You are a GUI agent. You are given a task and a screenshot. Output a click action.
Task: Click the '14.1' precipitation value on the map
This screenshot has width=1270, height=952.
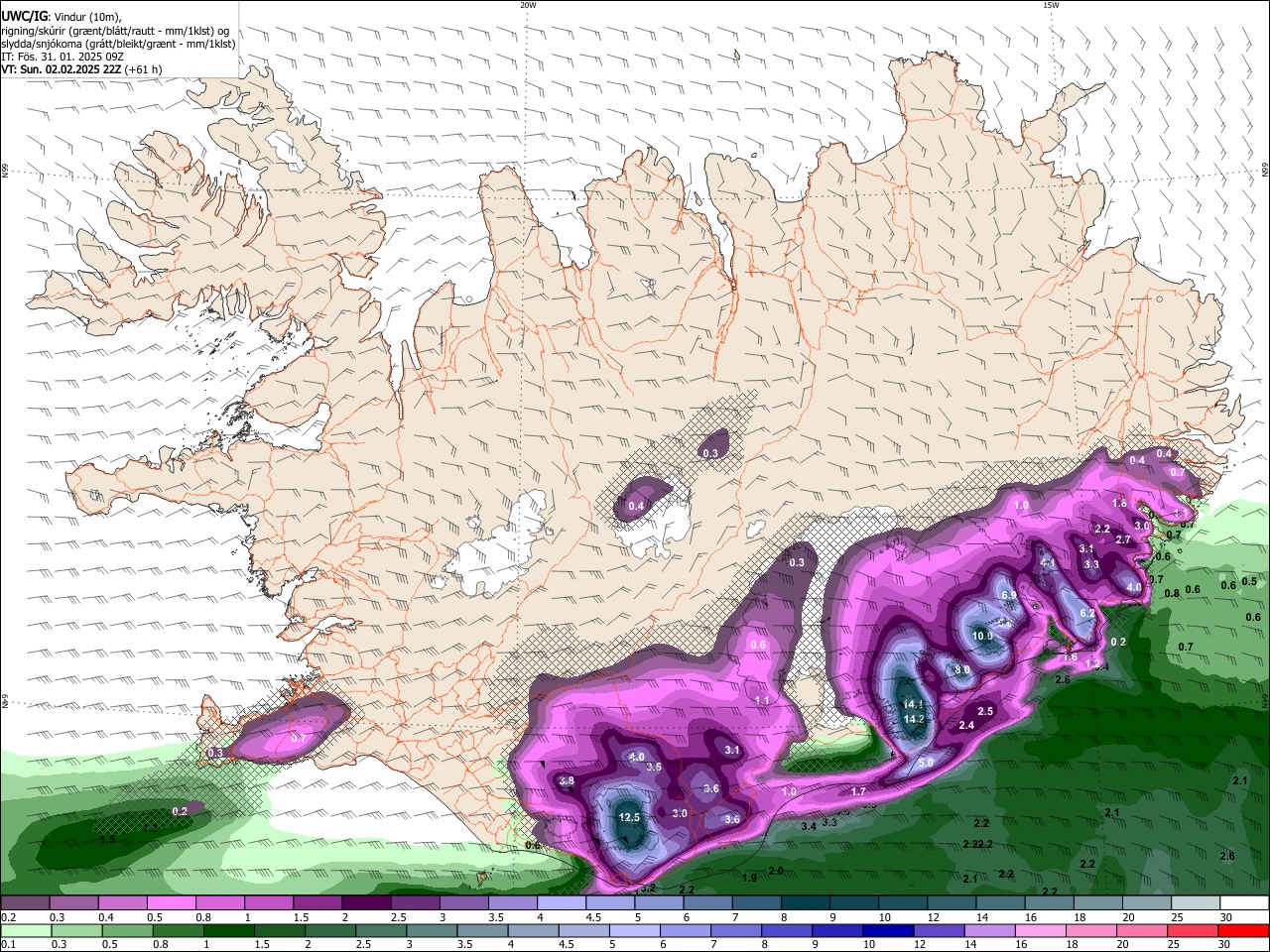point(914,705)
